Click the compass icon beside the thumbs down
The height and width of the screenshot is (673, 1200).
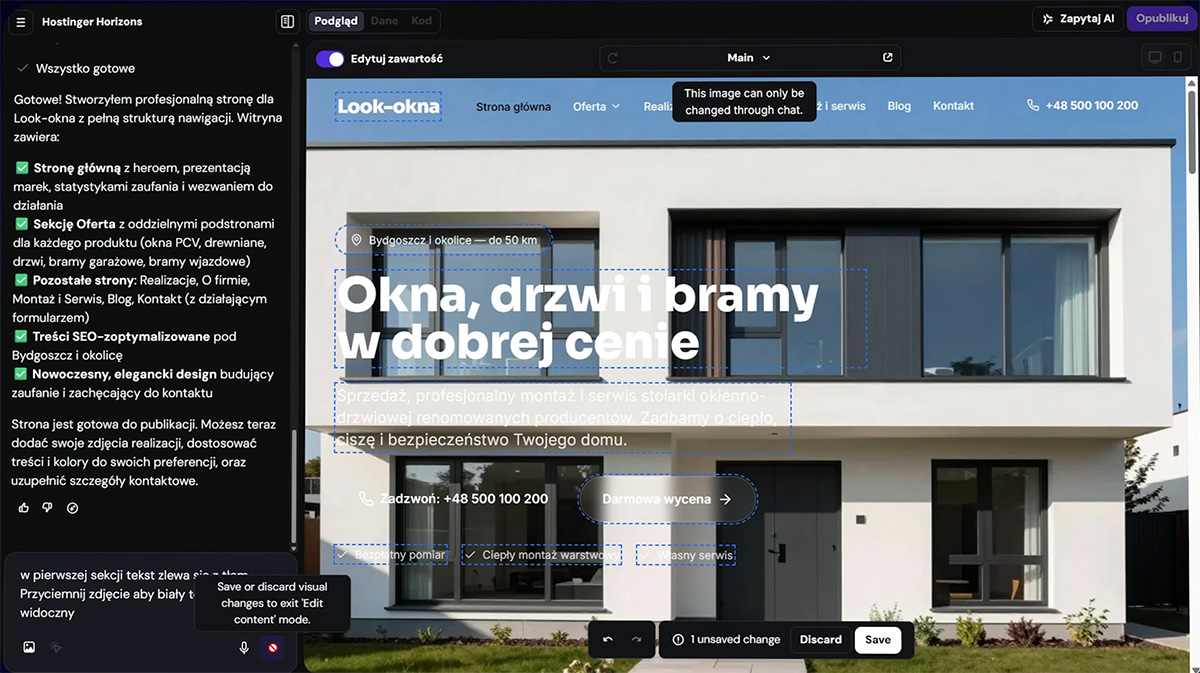[x=72, y=508]
